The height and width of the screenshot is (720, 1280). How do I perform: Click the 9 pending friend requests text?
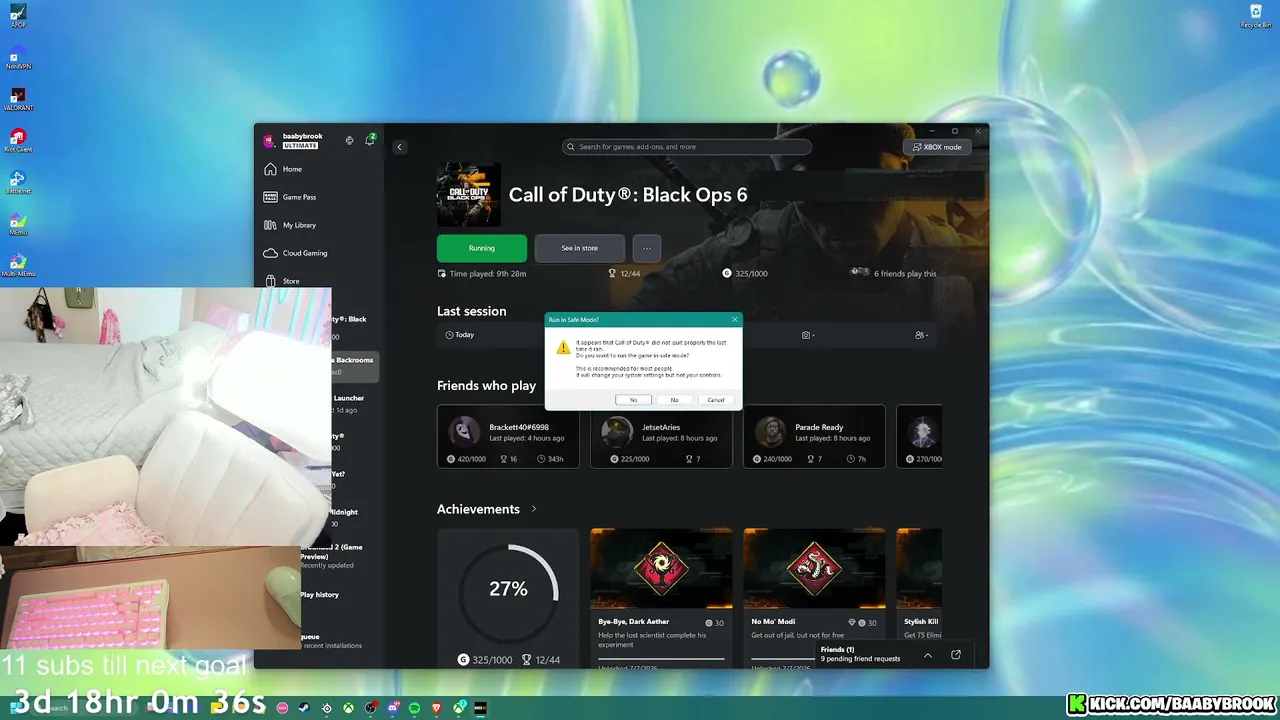click(x=861, y=659)
